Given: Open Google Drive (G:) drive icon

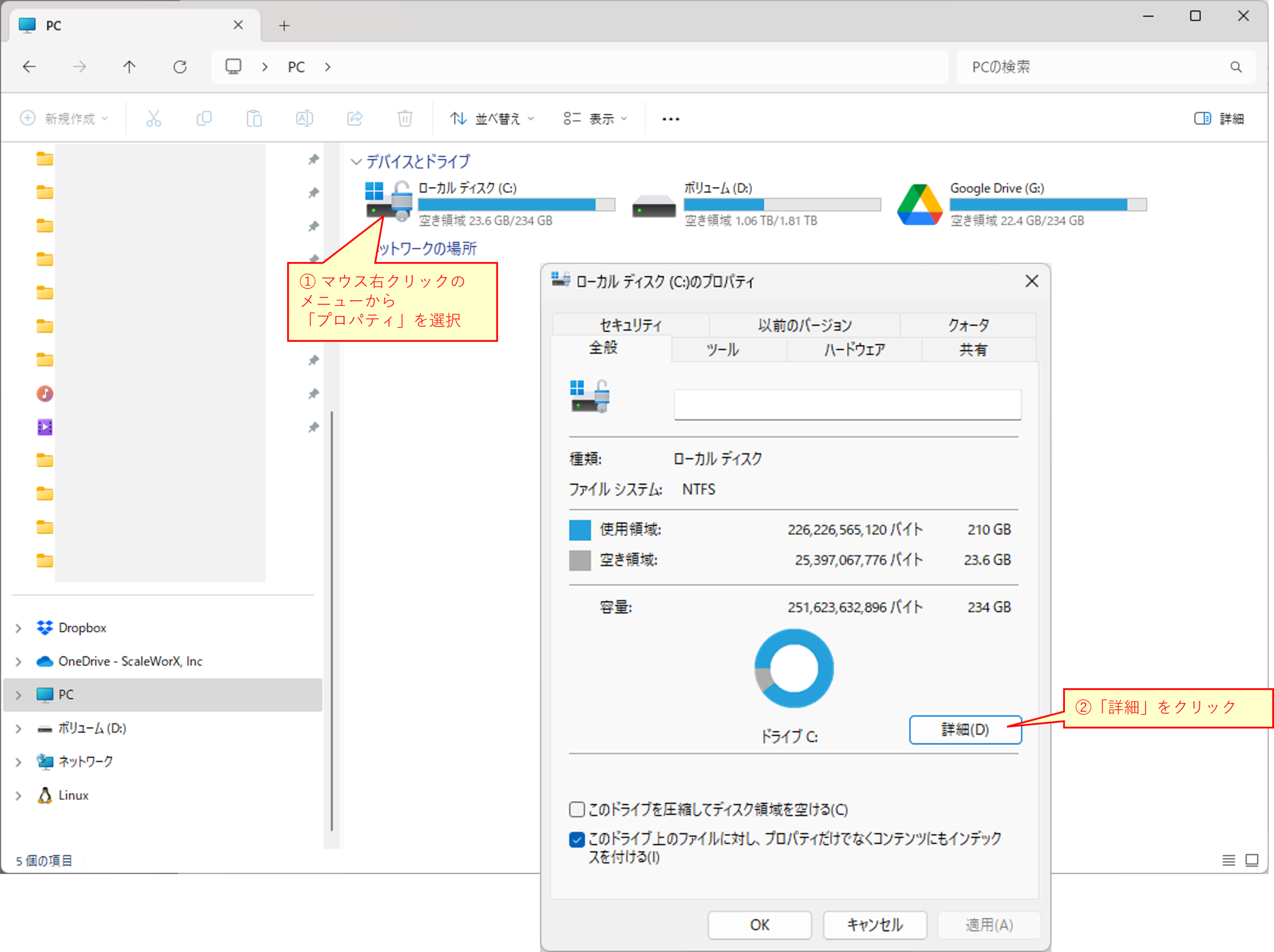Looking at the screenshot, I should [919, 205].
